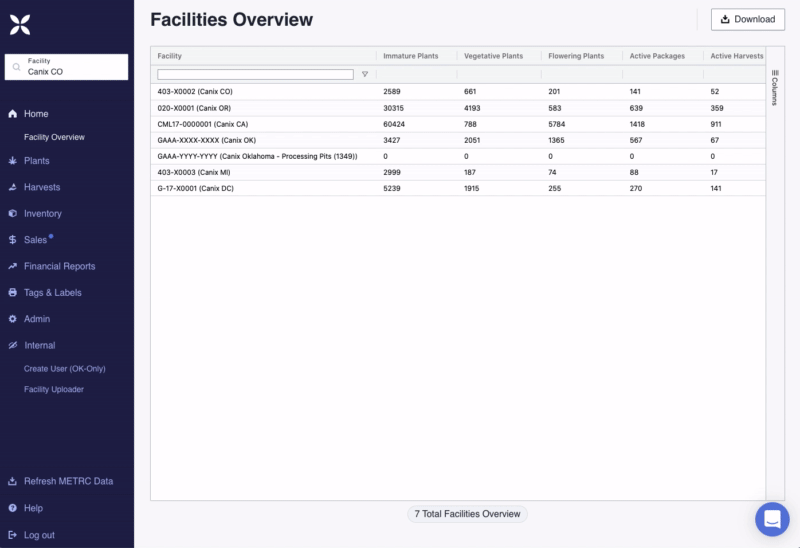Click the Columns panel bars icon
Image resolution: width=800 pixels, height=548 pixels.
click(x=775, y=73)
